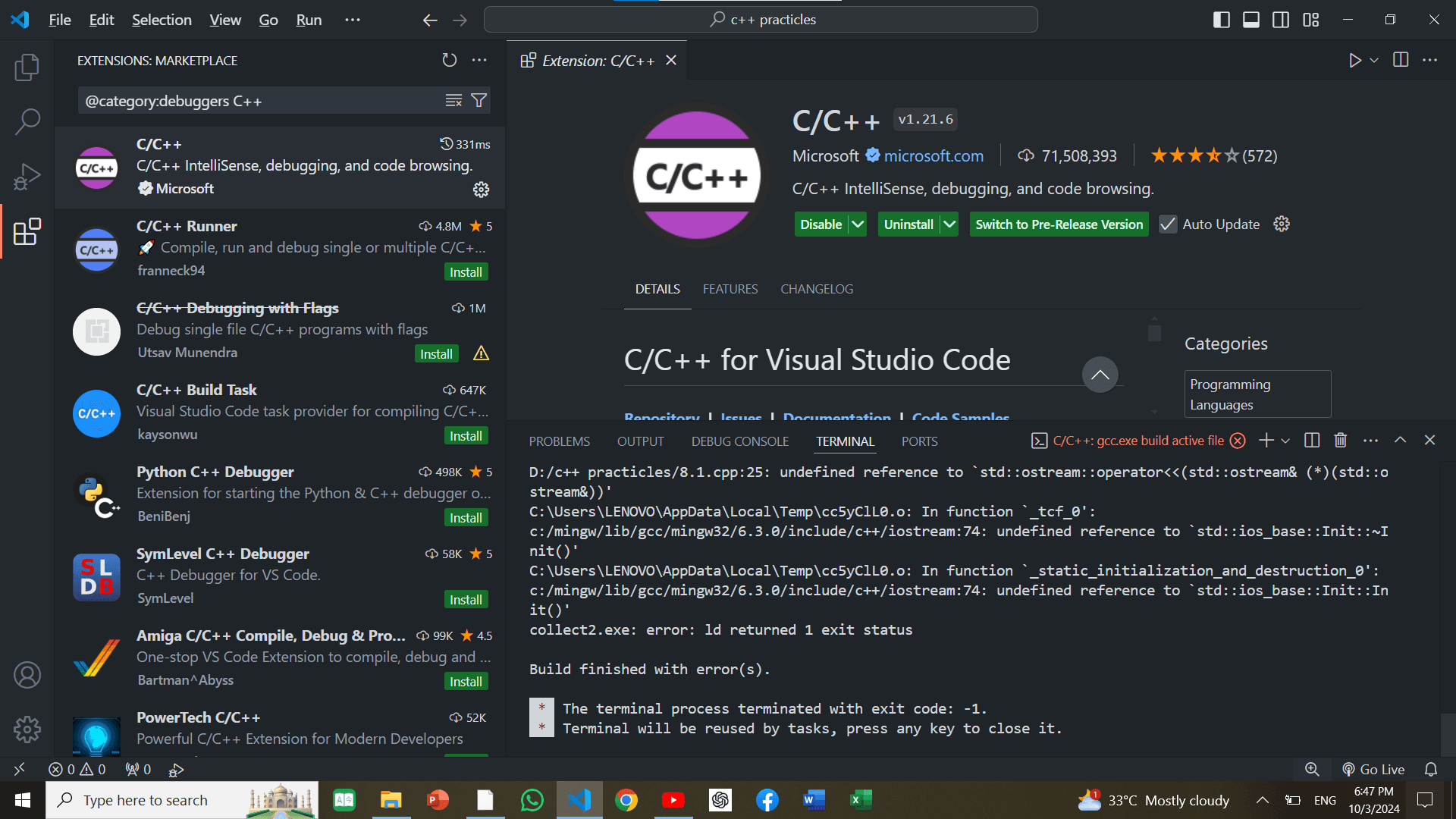Screen dimensions: 1456x819
Task: Open Run and Debug view
Action: click(x=27, y=177)
